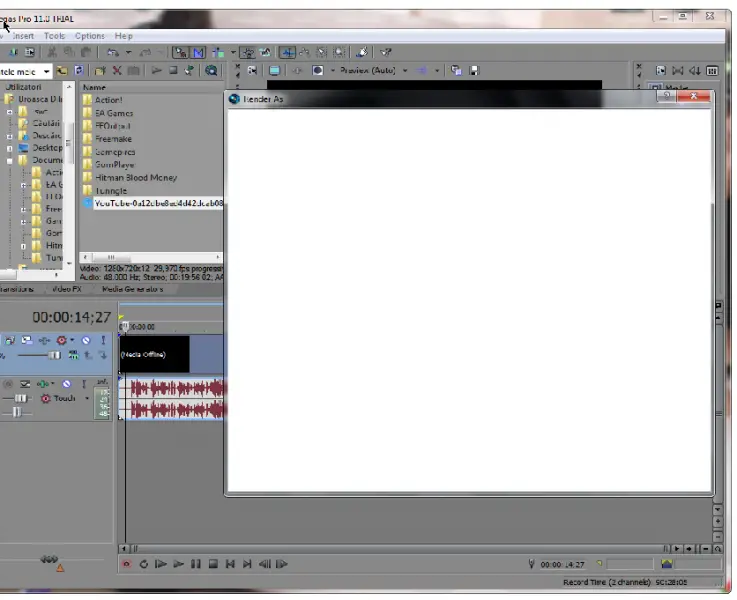This screenshot has height=600, width=737.
Task: Open the Tools menu
Action: pyautogui.click(x=55, y=36)
